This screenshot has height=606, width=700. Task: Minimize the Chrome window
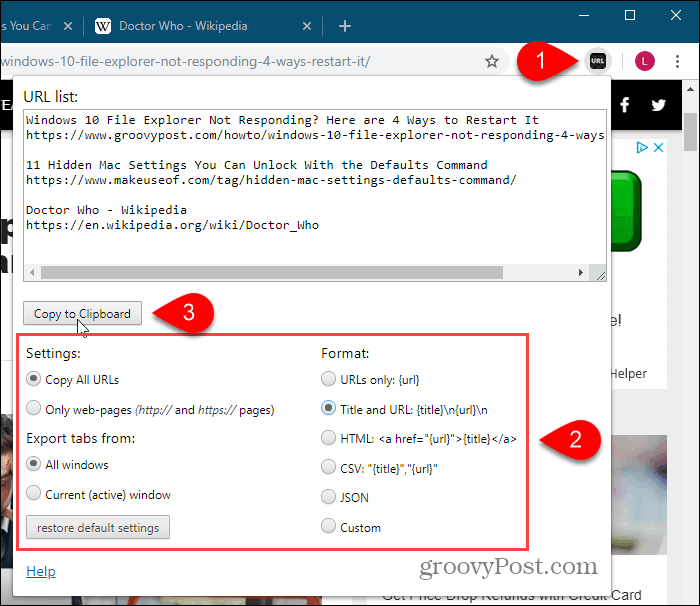tap(584, 16)
